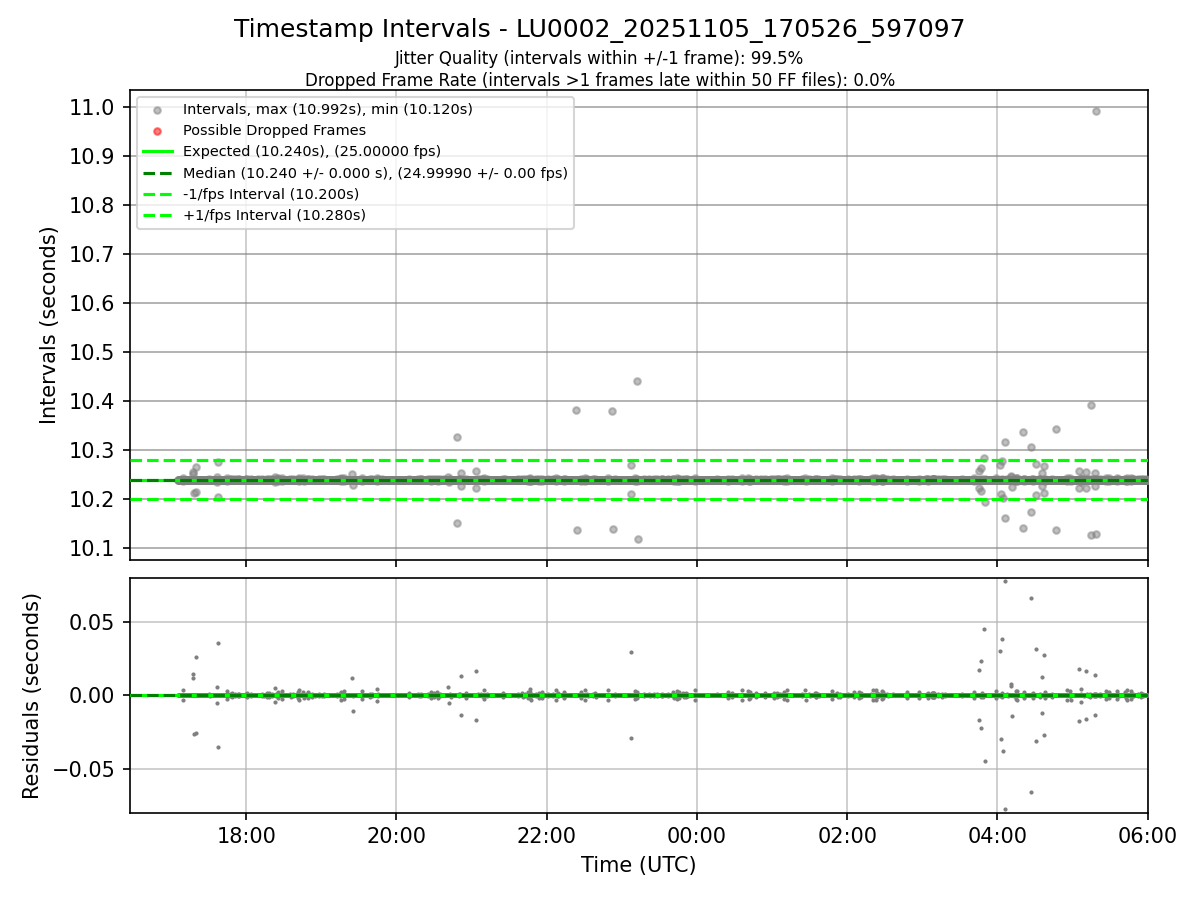1200x900 pixels.
Task: Click the '-1/fps Interval (10.200s)' legend entry
Action: coord(271,194)
